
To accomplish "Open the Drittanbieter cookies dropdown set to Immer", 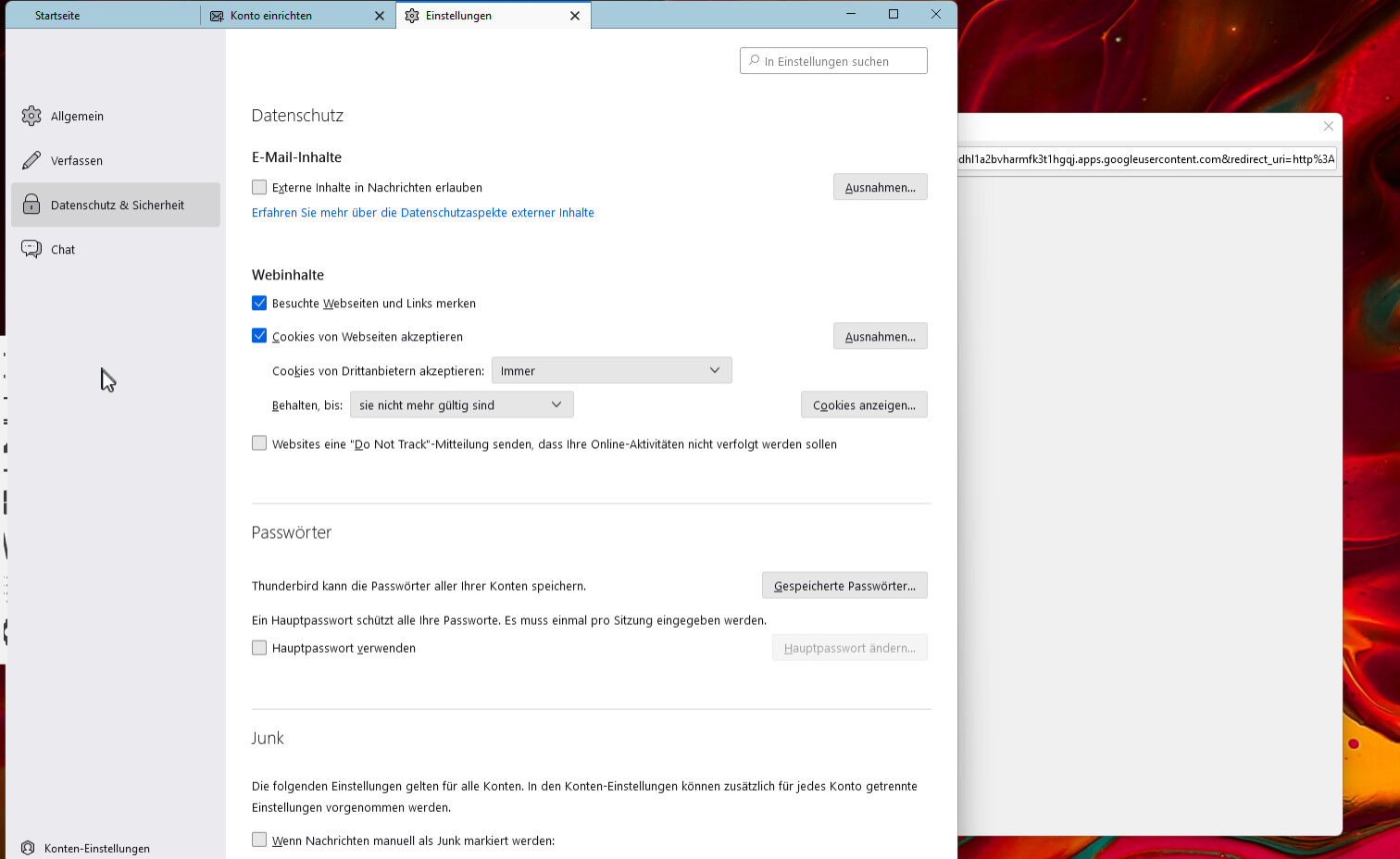I will (611, 370).
